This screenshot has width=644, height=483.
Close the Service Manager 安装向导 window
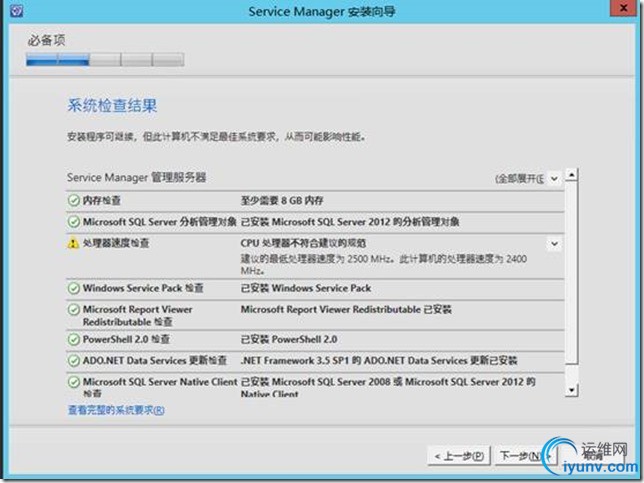click(623, 8)
